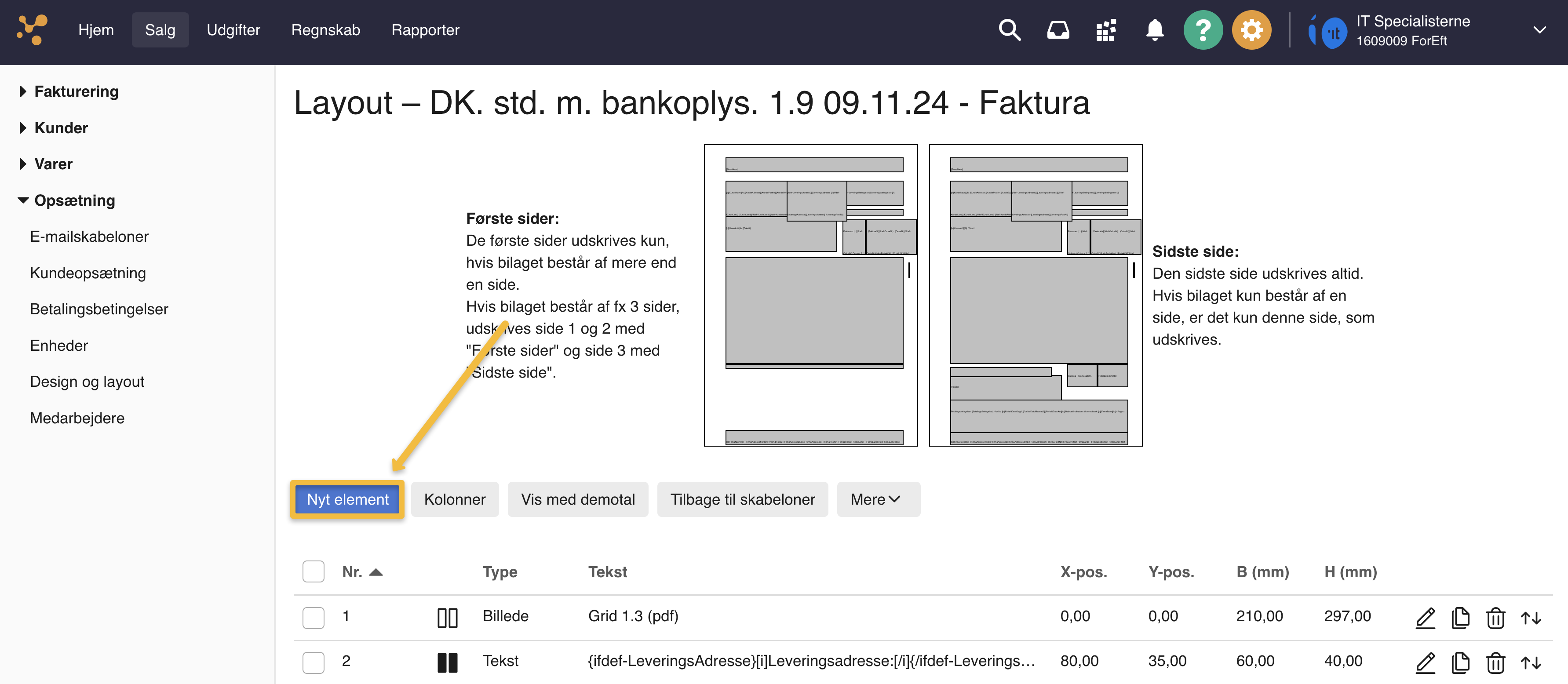Open the search magnifier icon
1568x684 pixels.
tap(1009, 30)
